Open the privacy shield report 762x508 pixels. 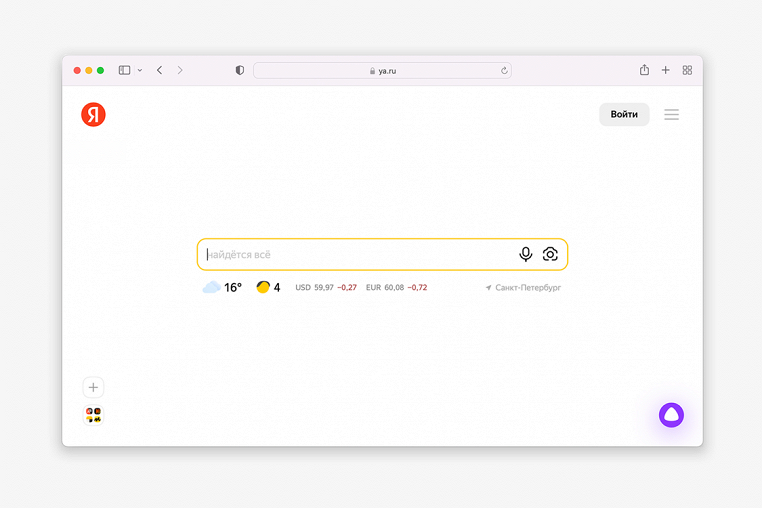(x=239, y=71)
